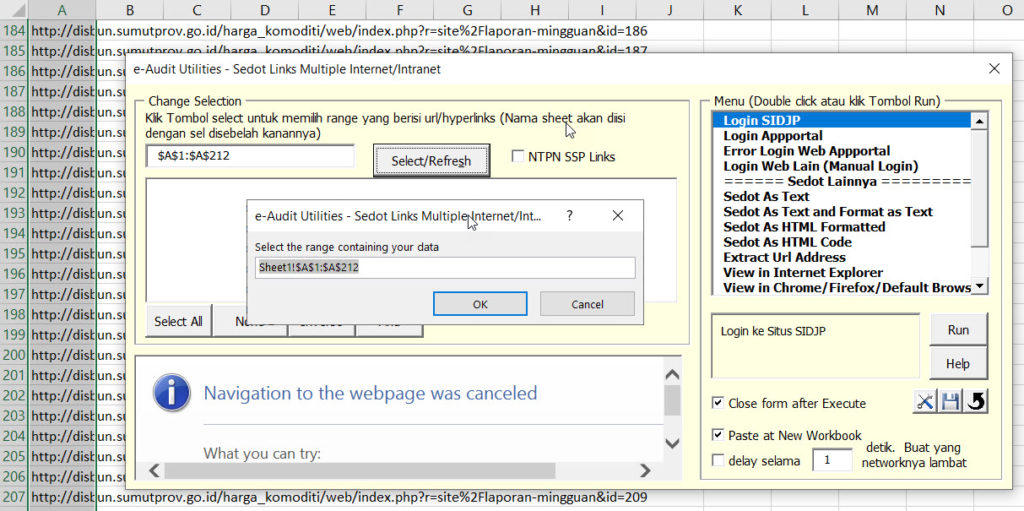Screen dimensions: 1024x511
Task: Select Sedot As Text menu entry
Action: pos(766,197)
